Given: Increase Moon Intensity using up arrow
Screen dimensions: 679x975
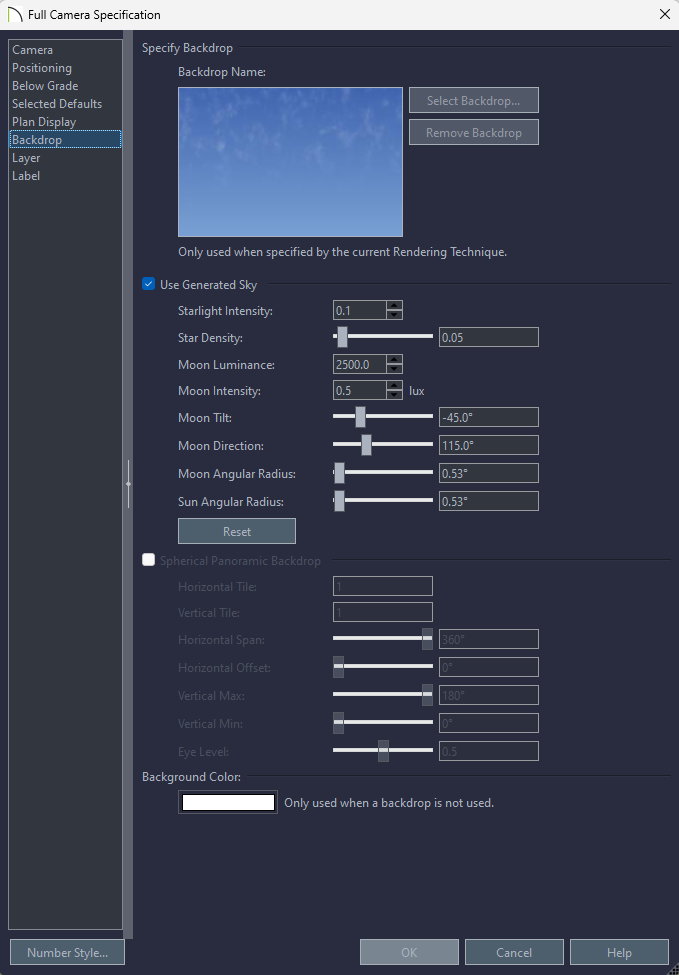Looking at the screenshot, I should tap(395, 386).
